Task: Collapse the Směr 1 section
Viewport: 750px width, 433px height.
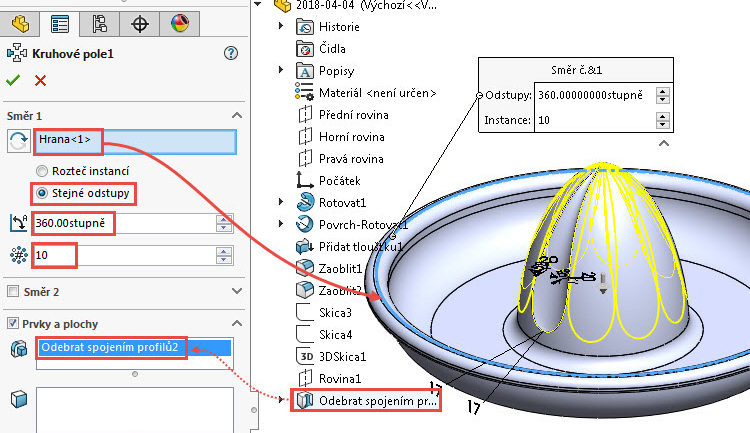Action: 237,115
